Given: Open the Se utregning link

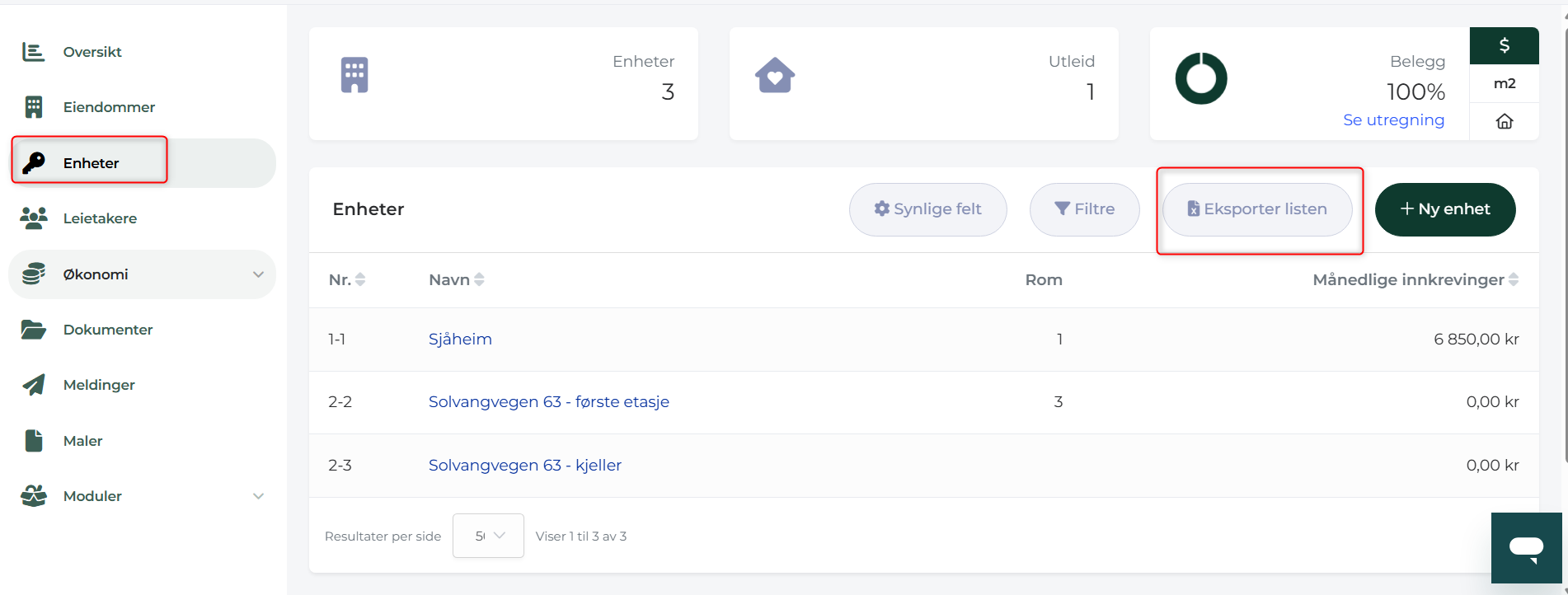Looking at the screenshot, I should [1393, 119].
